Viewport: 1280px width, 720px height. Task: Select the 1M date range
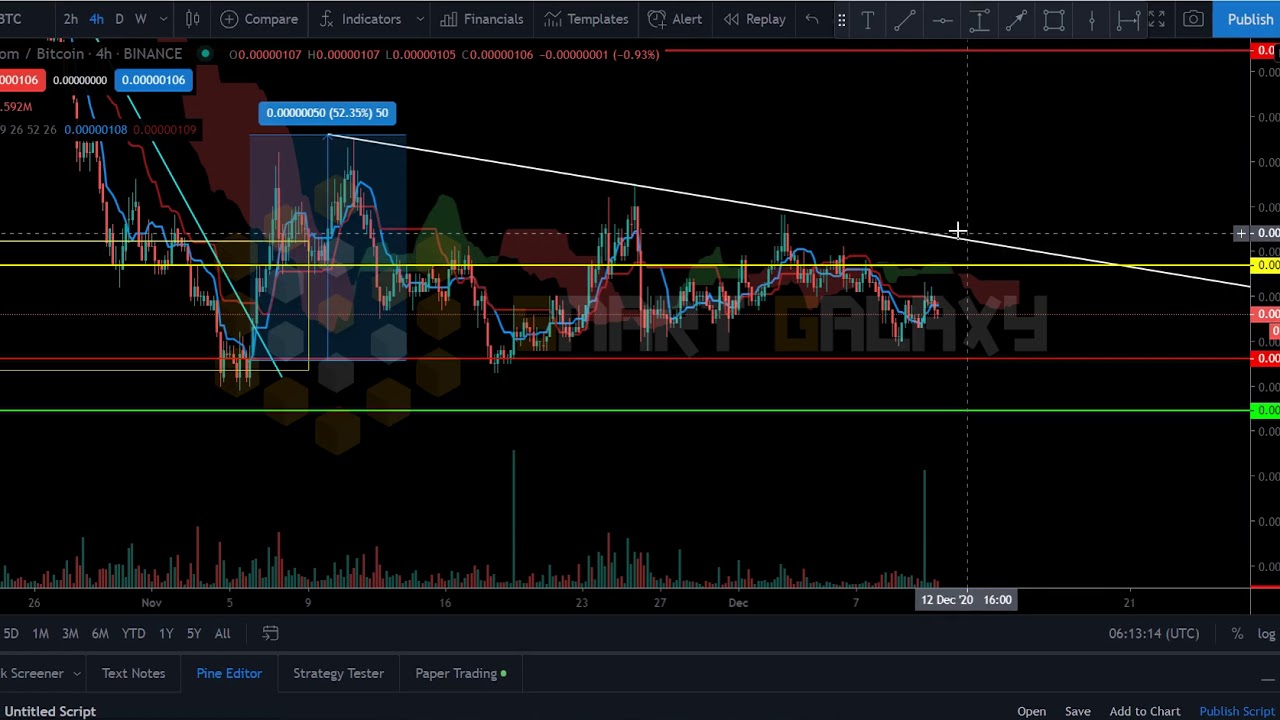click(40, 633)
